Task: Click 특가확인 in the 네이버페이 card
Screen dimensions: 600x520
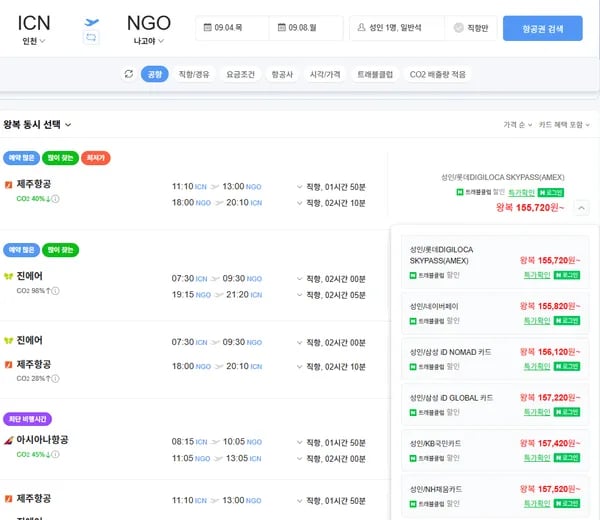Action: 537,321
